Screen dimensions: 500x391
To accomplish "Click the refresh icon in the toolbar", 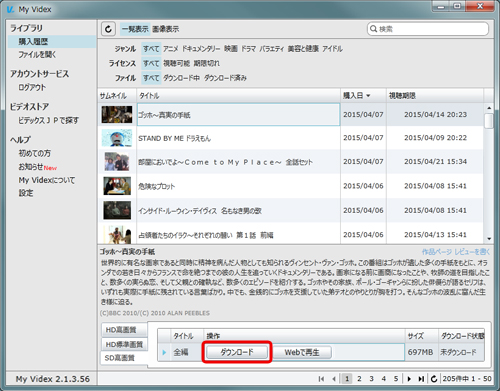I will pyautogui.click(x=108, y=29).
